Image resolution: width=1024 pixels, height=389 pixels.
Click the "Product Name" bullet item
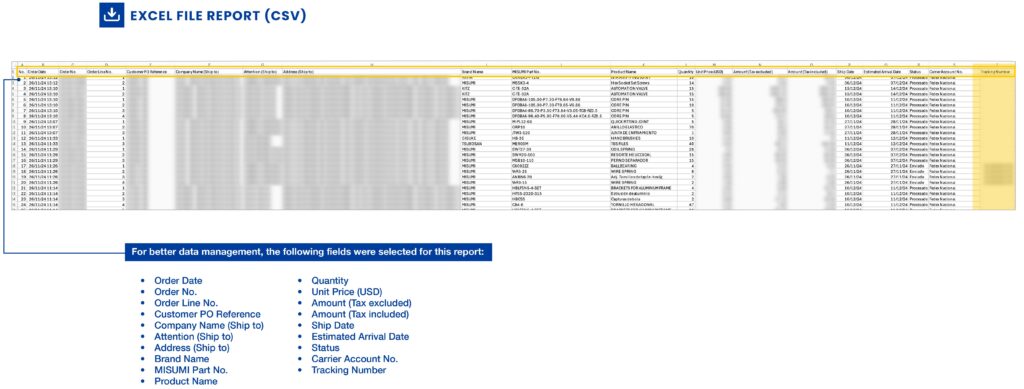point(185,381)
